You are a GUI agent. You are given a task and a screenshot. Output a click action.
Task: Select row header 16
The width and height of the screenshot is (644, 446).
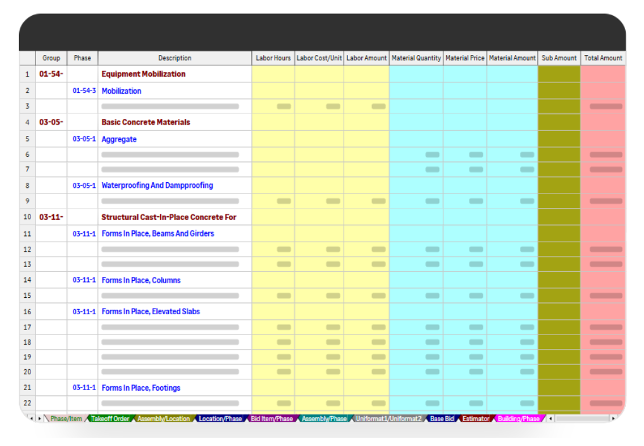tap(28, 311)
